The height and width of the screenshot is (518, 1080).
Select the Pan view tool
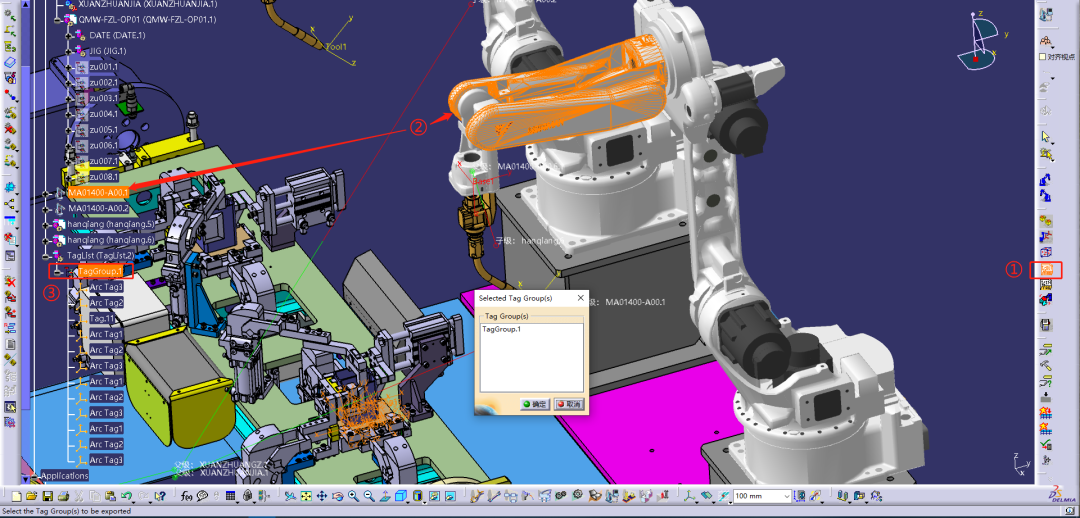coord(322,496)
